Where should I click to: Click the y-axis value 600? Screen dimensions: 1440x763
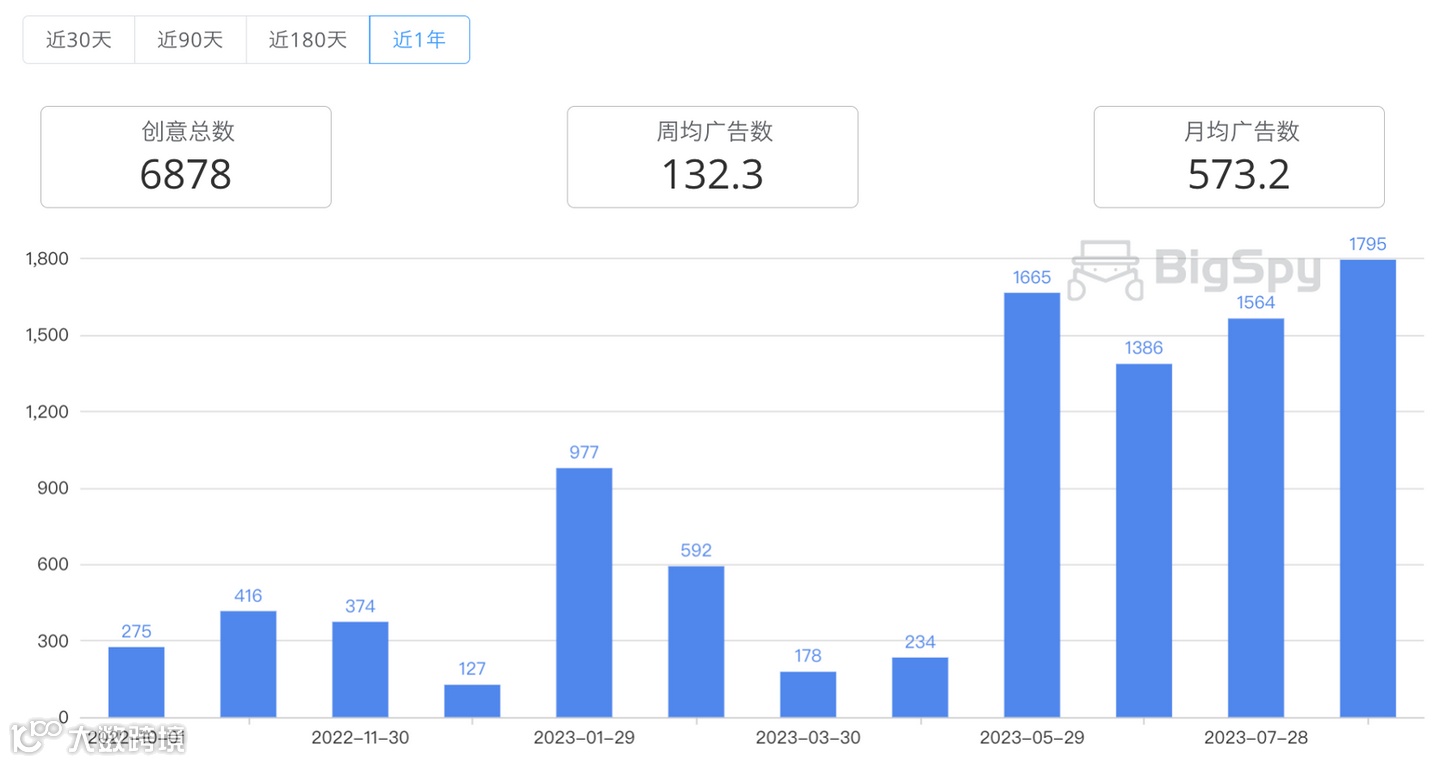pos(54,565)
